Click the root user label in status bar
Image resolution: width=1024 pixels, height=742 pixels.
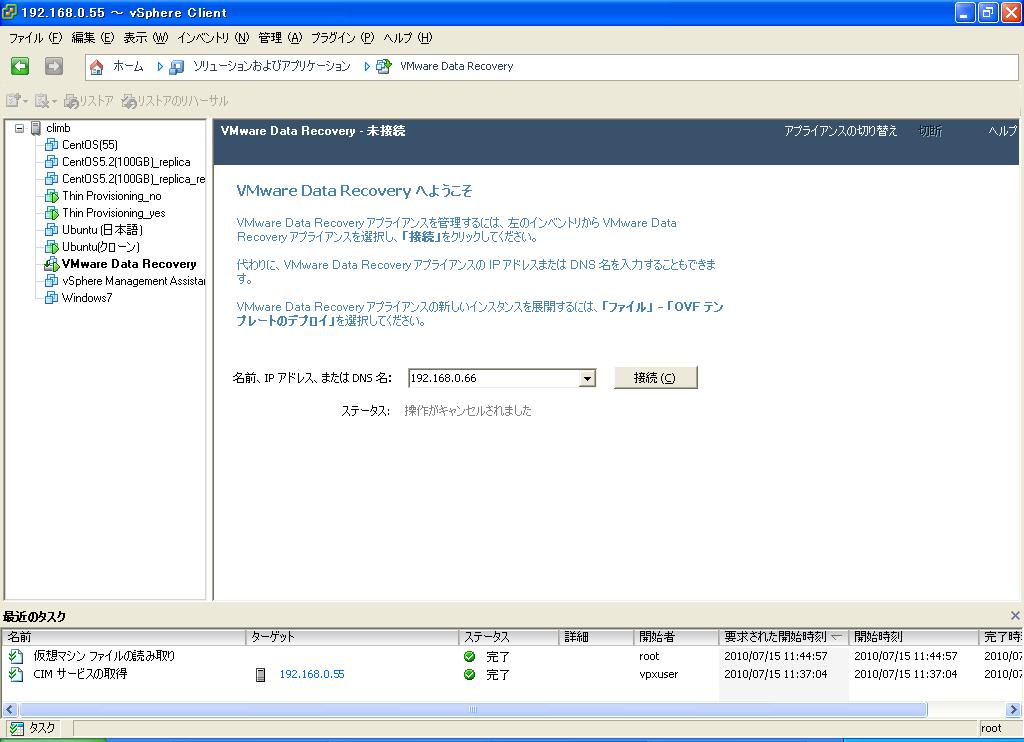click(991, 728)
